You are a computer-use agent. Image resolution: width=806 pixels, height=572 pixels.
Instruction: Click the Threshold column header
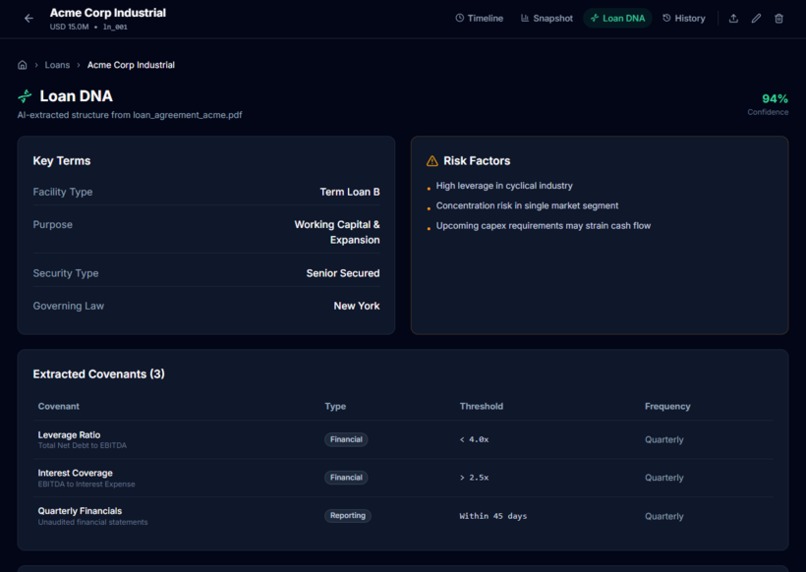[481, 406]
